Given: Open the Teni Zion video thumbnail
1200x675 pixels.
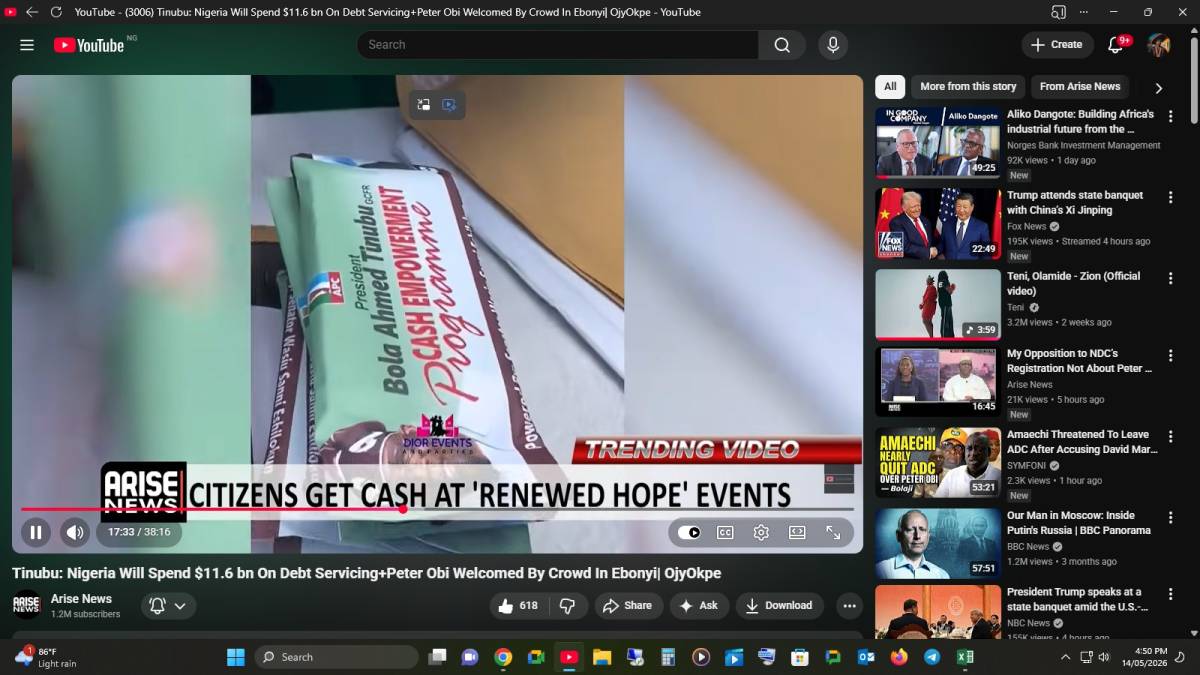Looking at the screenshot, I should click(x=938, y=304).
